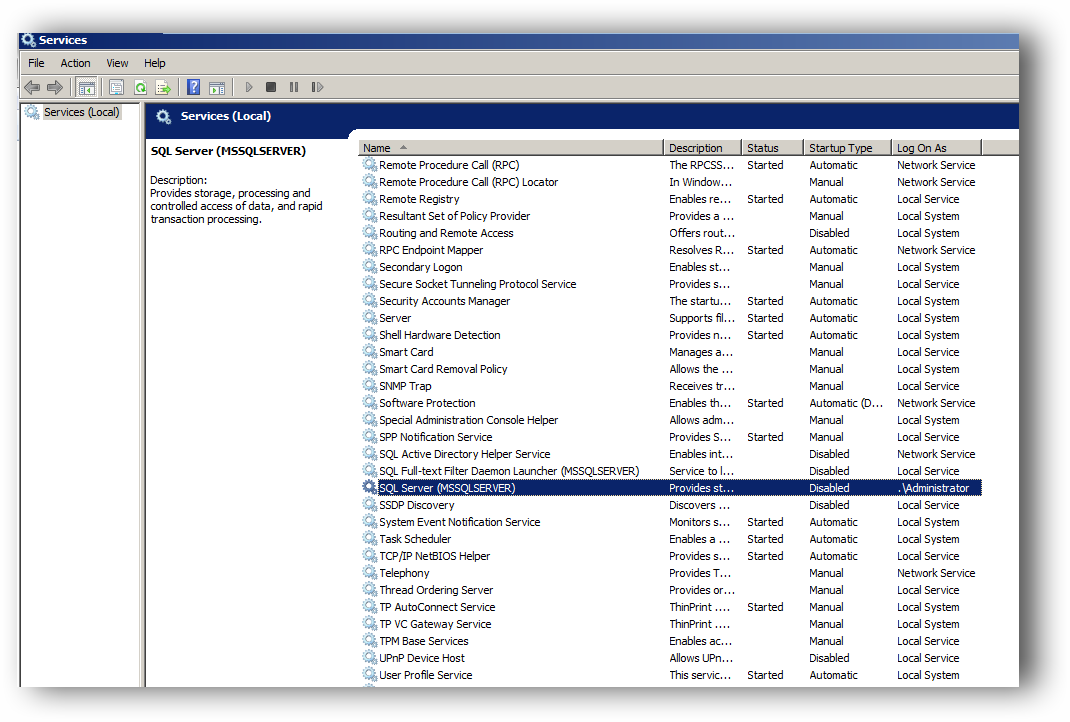Click the gear icon next to TPM Base Services
This screenshot has width=1070, height=722.
369,640
